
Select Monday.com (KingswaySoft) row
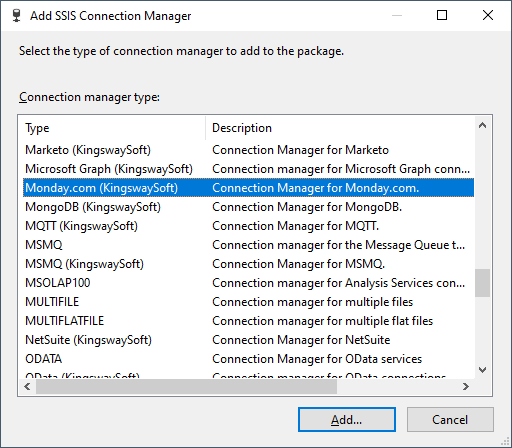[248, 188]
